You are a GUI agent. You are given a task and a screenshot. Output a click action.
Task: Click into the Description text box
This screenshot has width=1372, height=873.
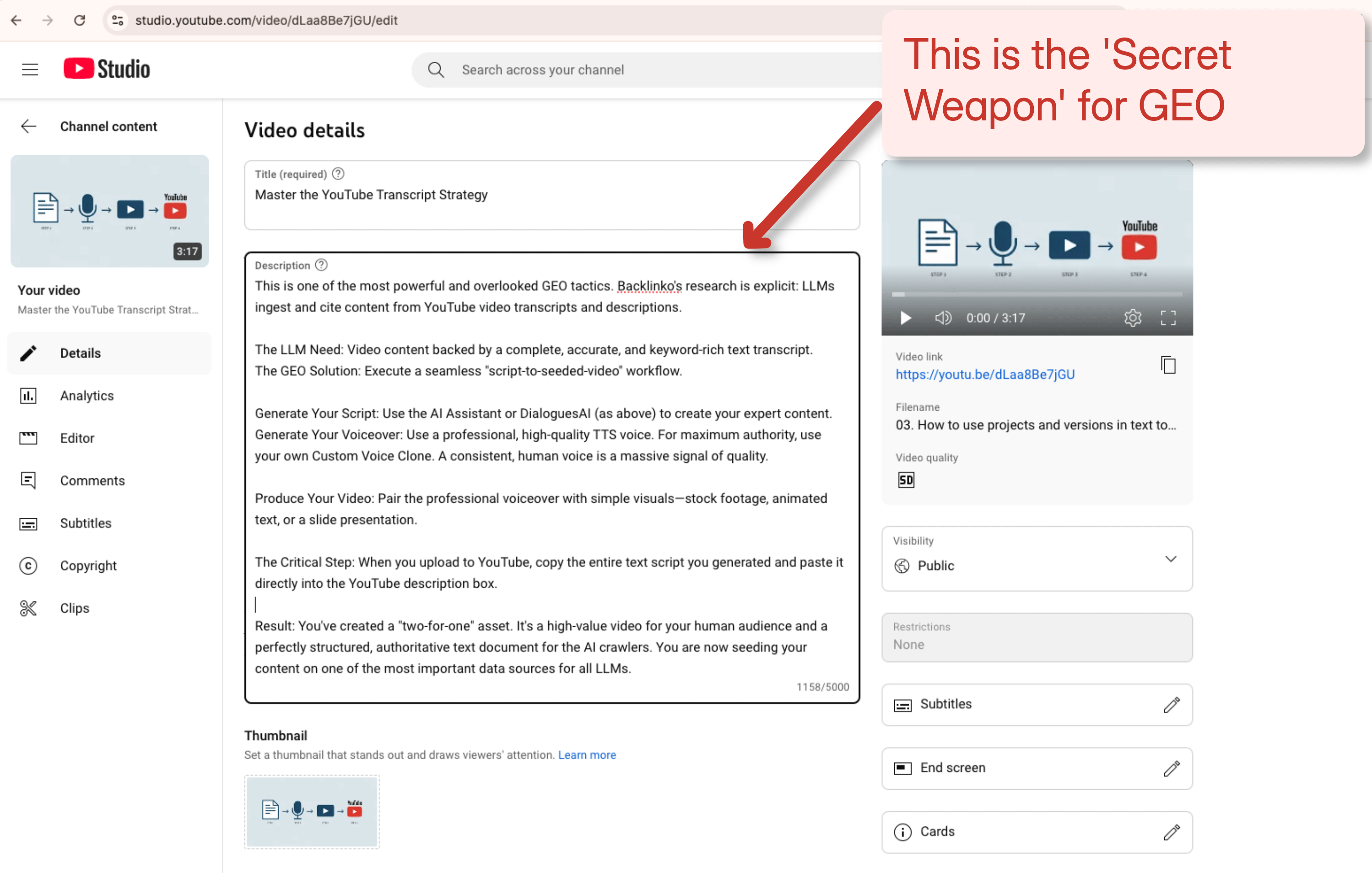pyautogui.click(x=551, y=477)
